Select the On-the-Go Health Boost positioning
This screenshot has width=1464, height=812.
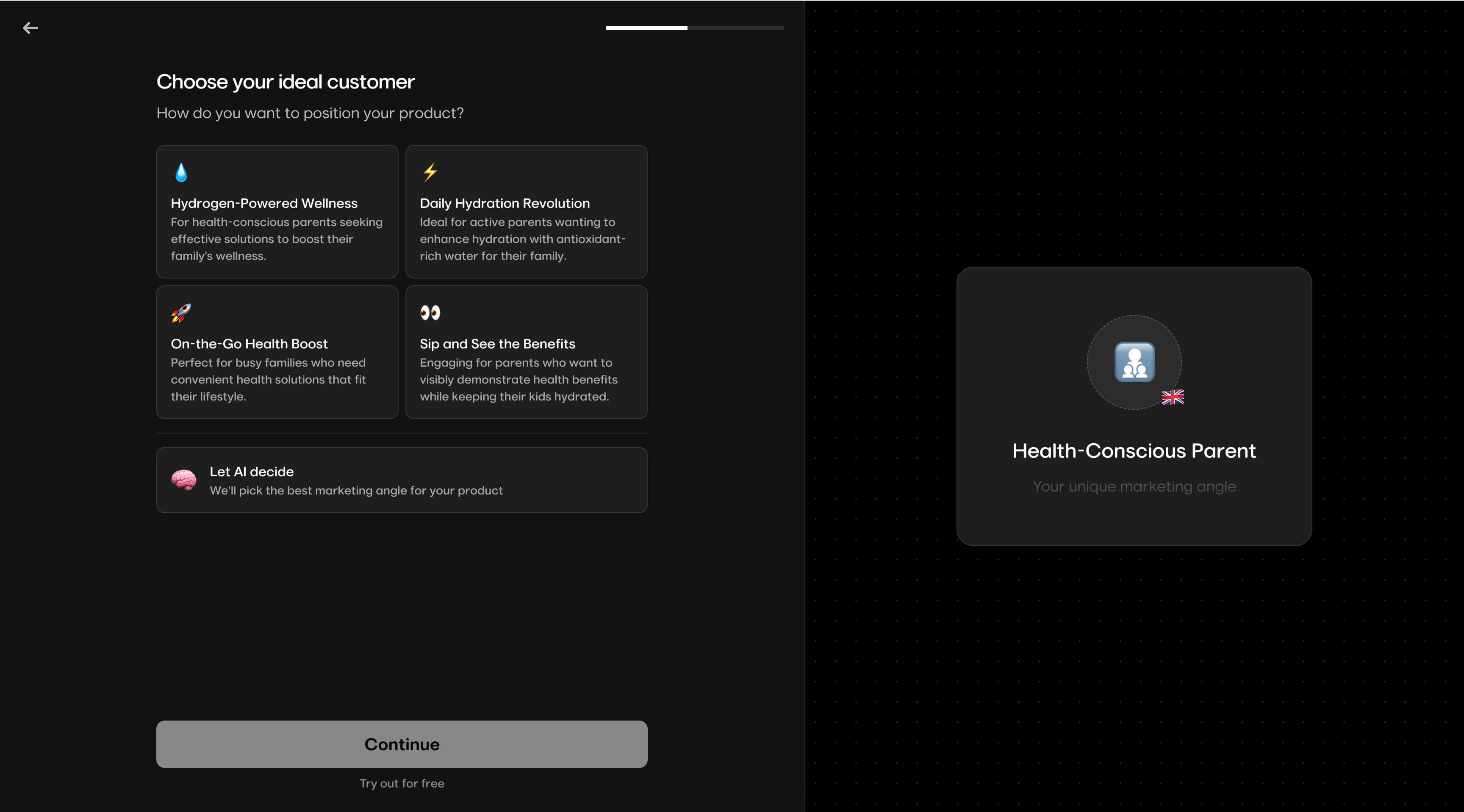277,352
